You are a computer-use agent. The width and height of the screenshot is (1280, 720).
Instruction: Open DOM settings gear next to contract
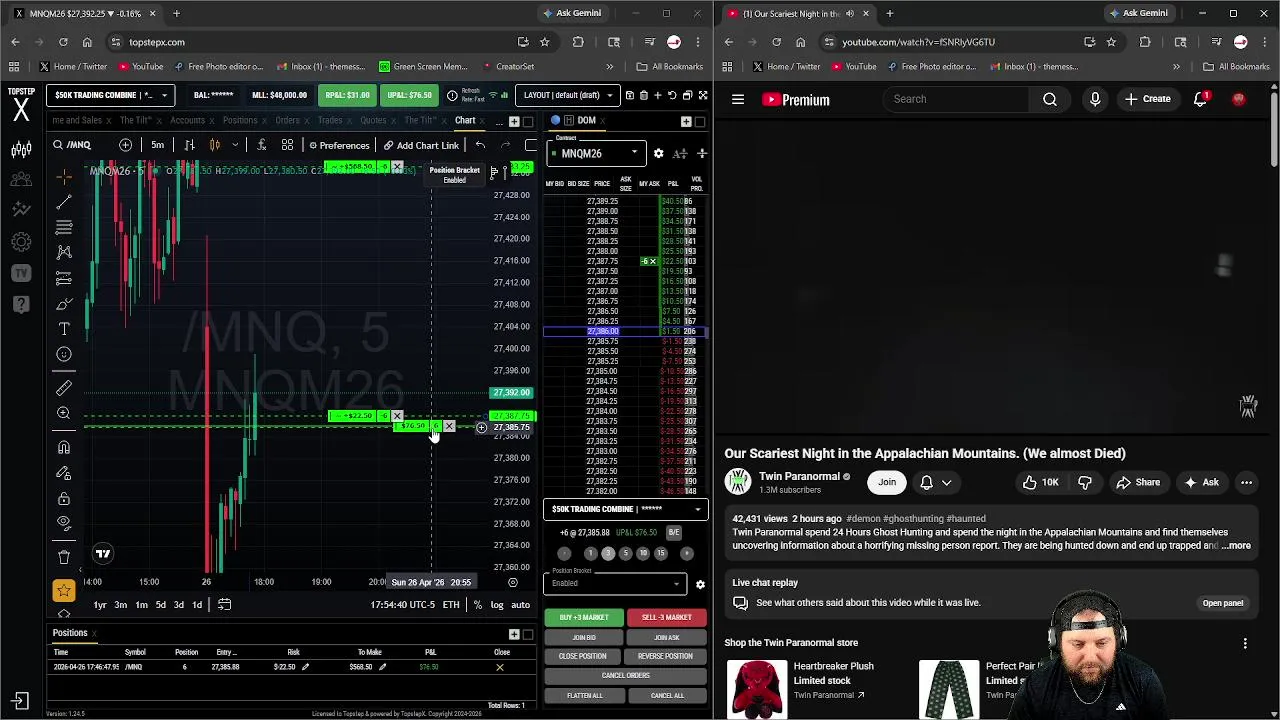coord(658,153)
